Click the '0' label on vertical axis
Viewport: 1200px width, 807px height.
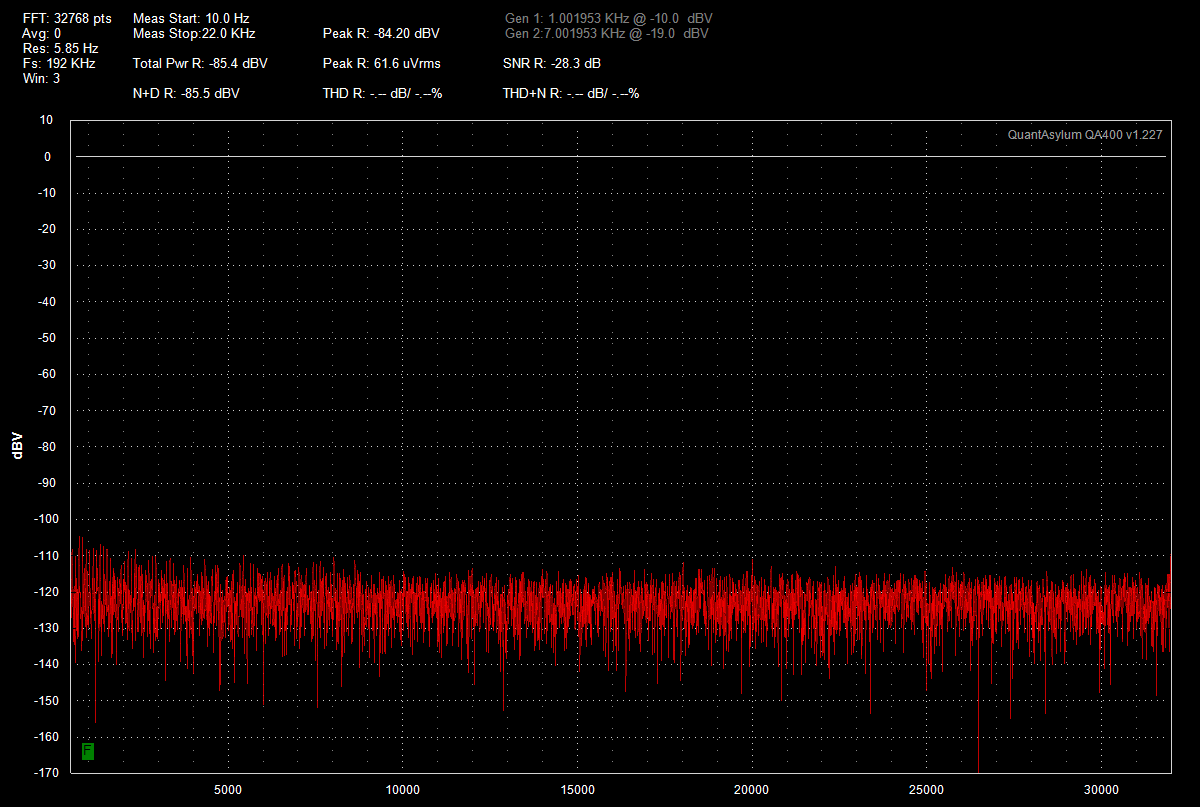pyautogui.click(x=48, y=157)
